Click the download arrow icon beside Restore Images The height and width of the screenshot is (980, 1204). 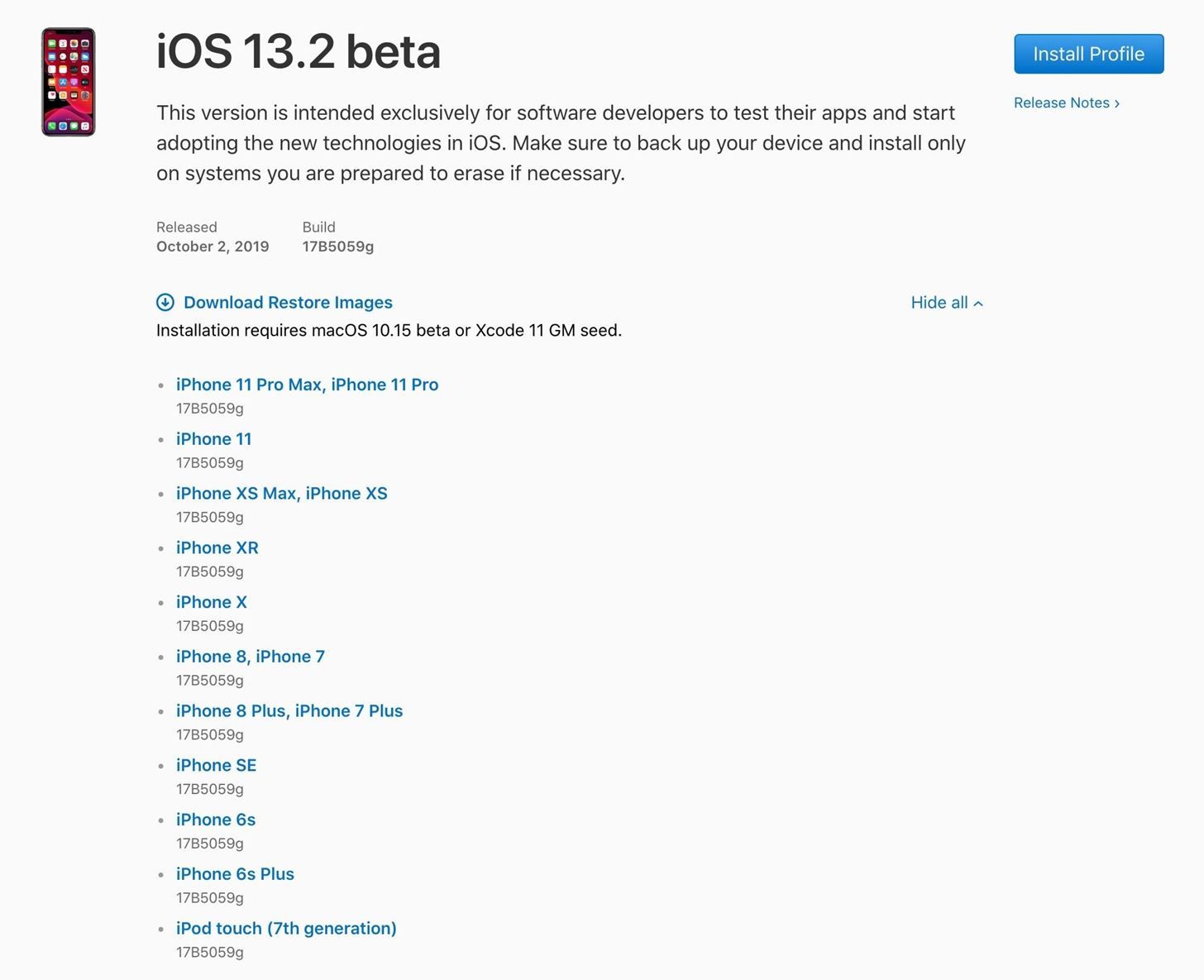click(166, 303)
